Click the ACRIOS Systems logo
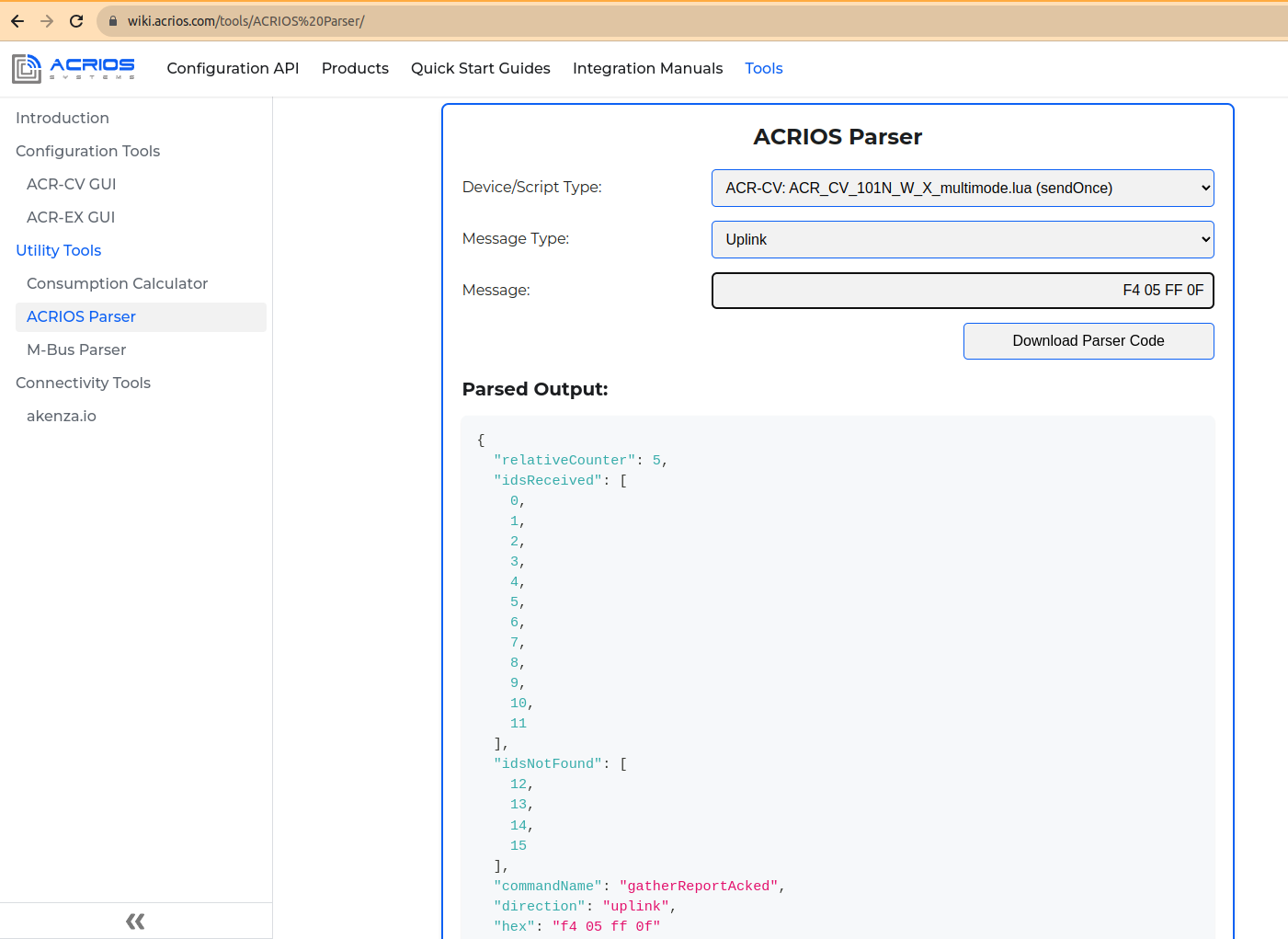 [74, 68]
